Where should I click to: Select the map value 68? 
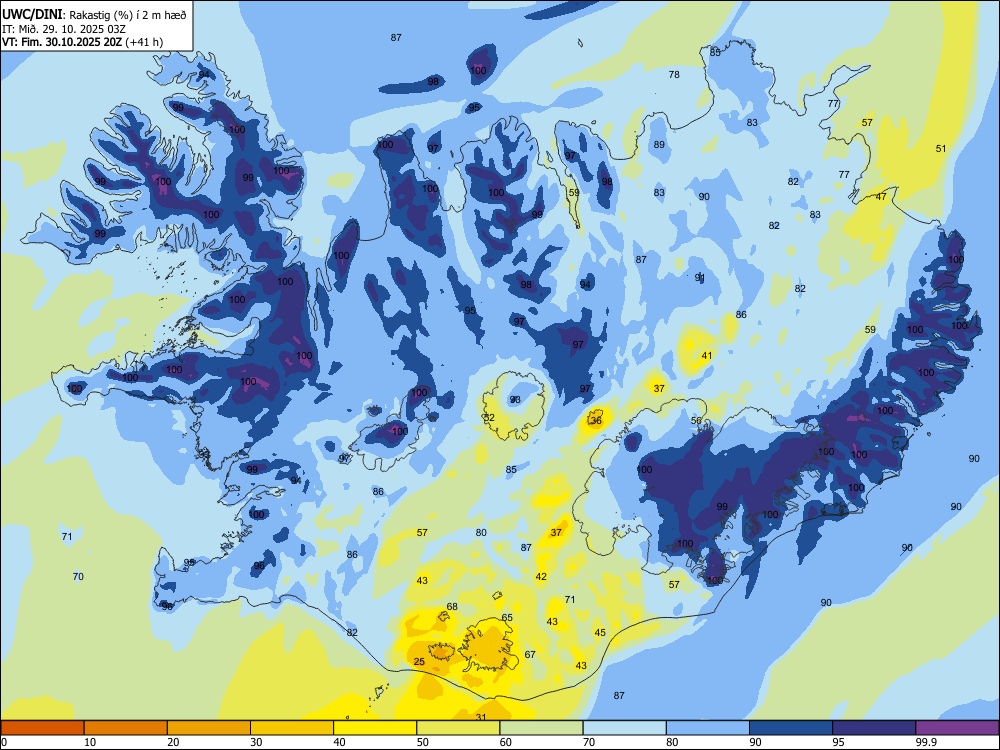[452, 607]
